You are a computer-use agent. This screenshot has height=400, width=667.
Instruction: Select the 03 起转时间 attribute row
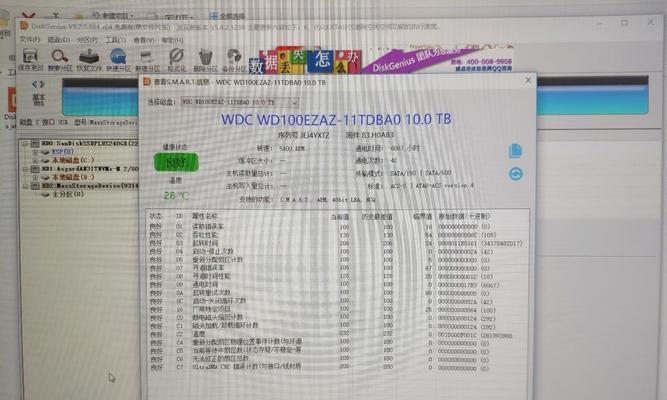coord(336,243)
